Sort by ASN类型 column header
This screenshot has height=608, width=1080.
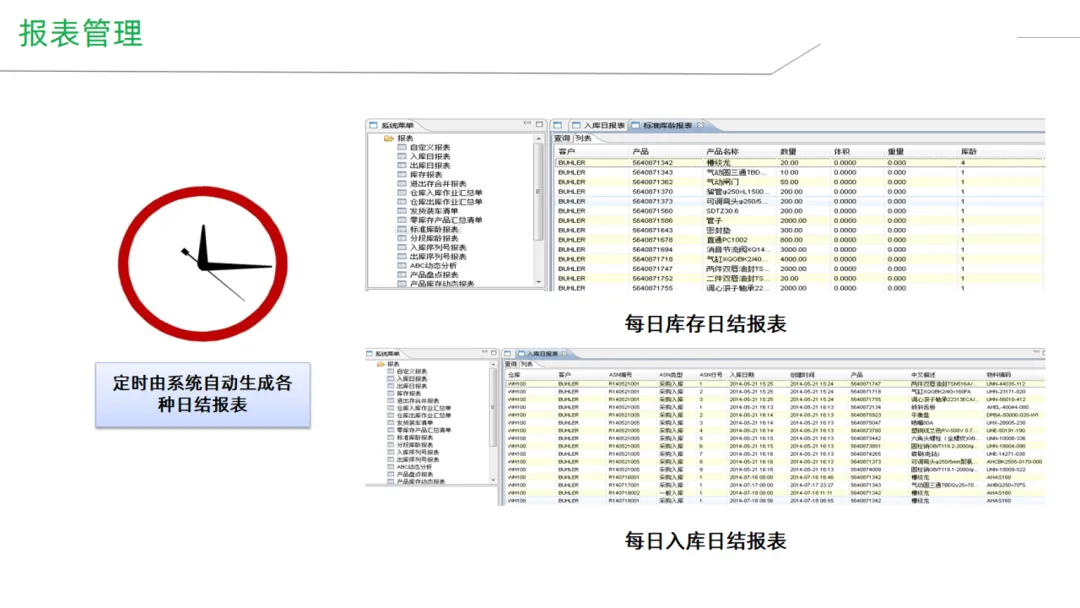pyautogui.click(x=670, y=375)
